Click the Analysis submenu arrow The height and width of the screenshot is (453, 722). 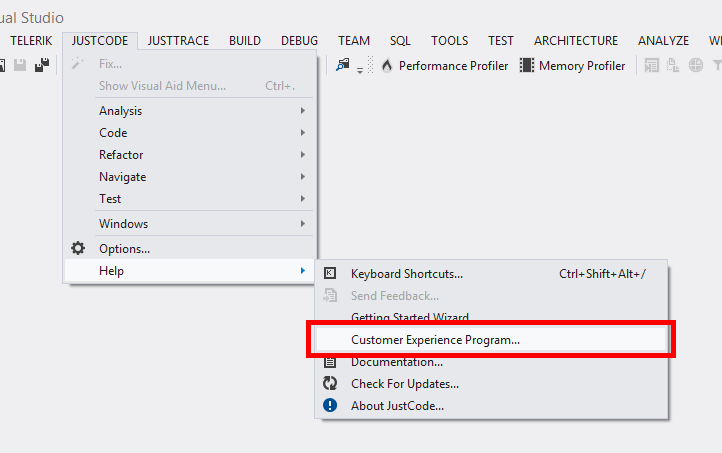pos(303,110)
